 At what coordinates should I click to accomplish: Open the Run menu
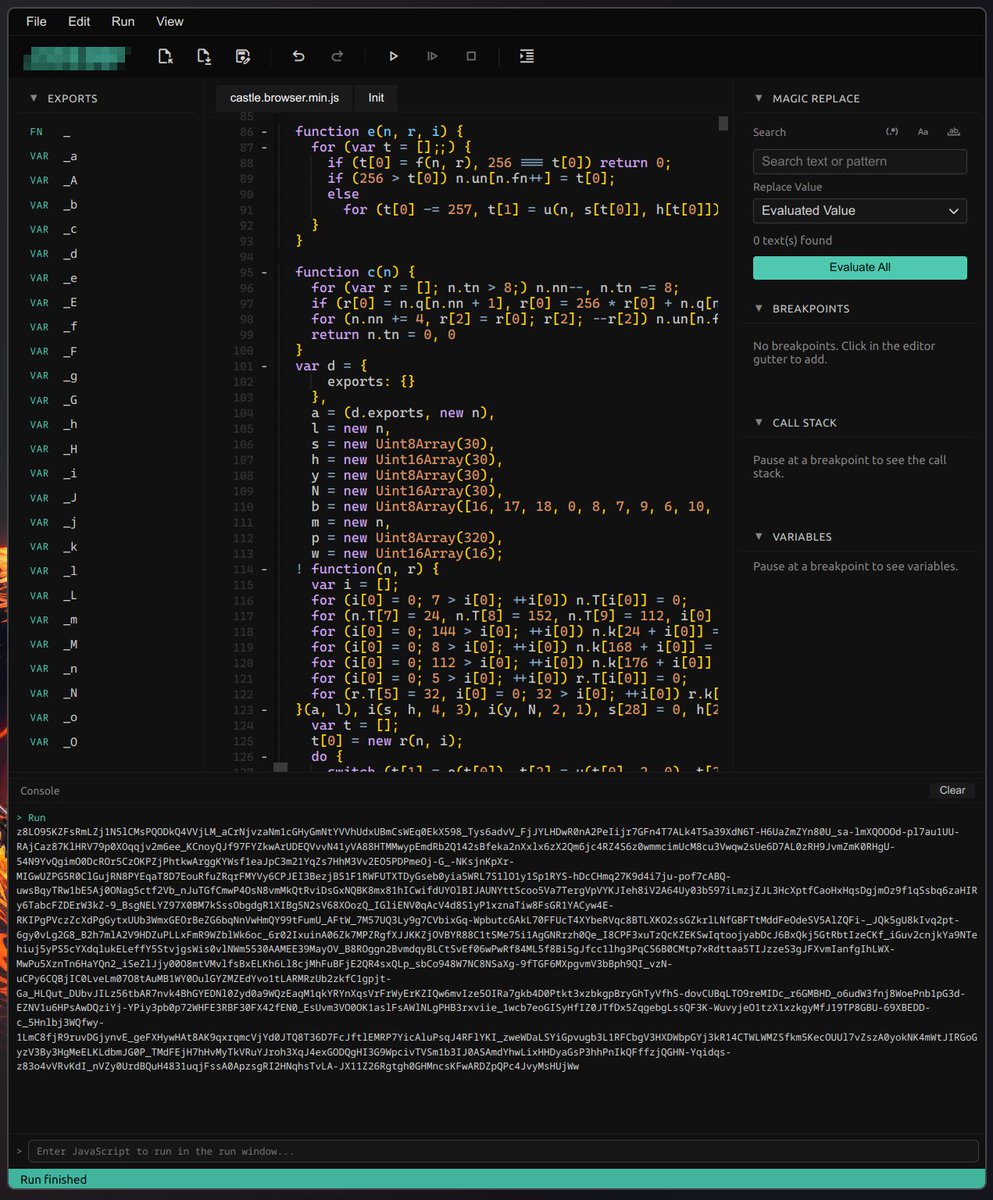123,21
